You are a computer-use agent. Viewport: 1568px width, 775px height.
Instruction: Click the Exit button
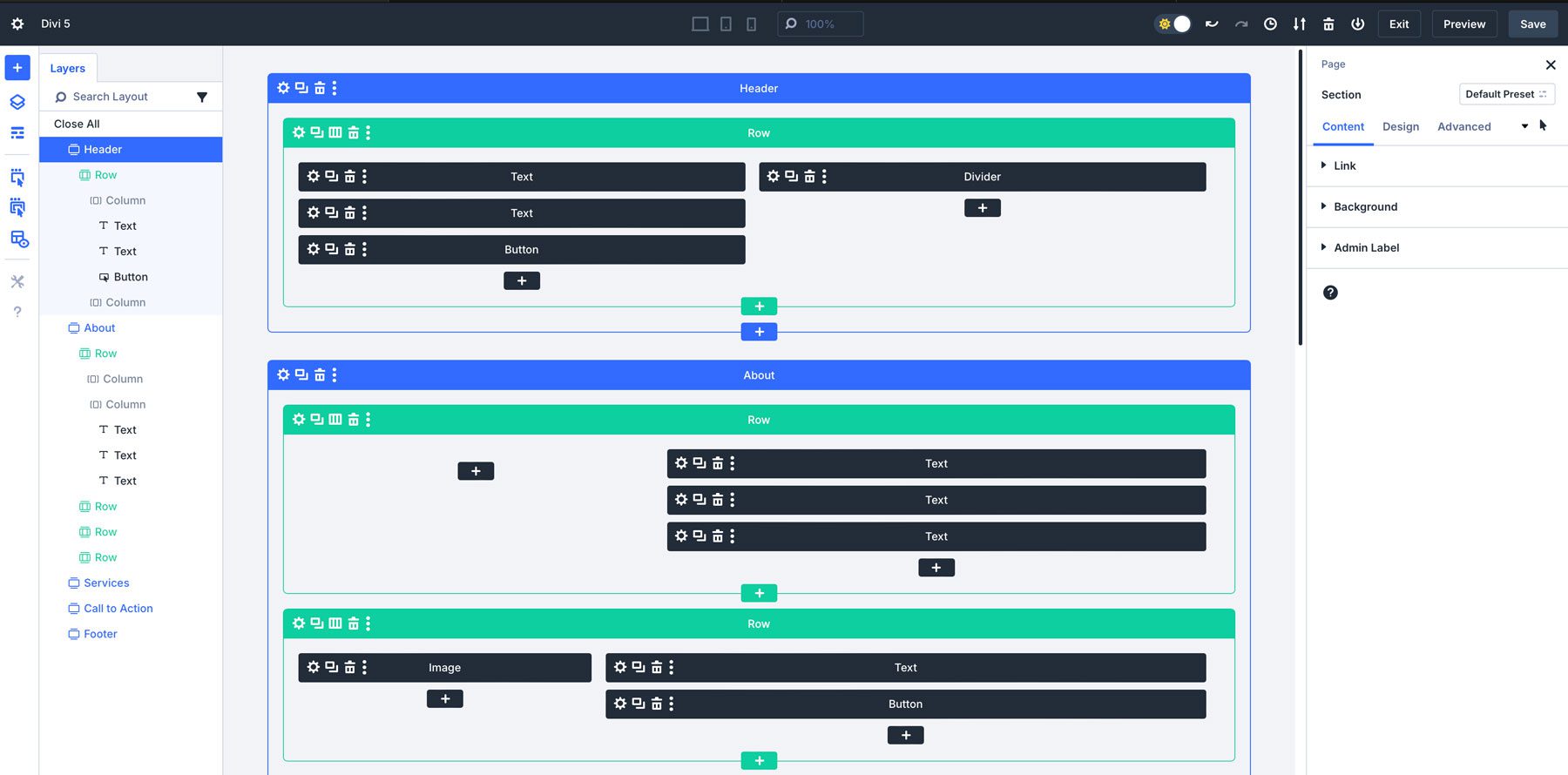click(1399, 24)
